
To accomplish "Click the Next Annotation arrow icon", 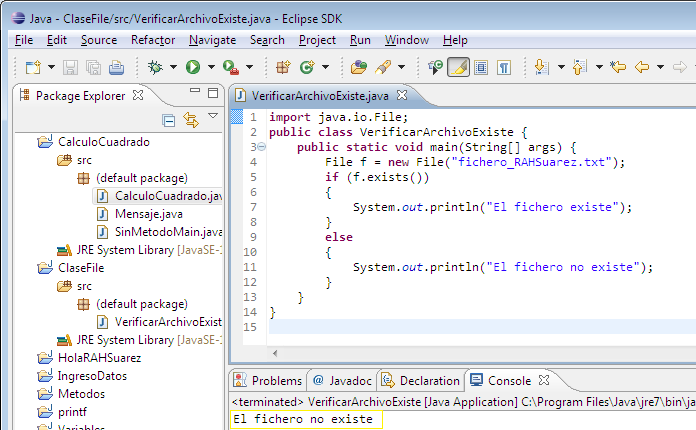I will coord(542,67).
